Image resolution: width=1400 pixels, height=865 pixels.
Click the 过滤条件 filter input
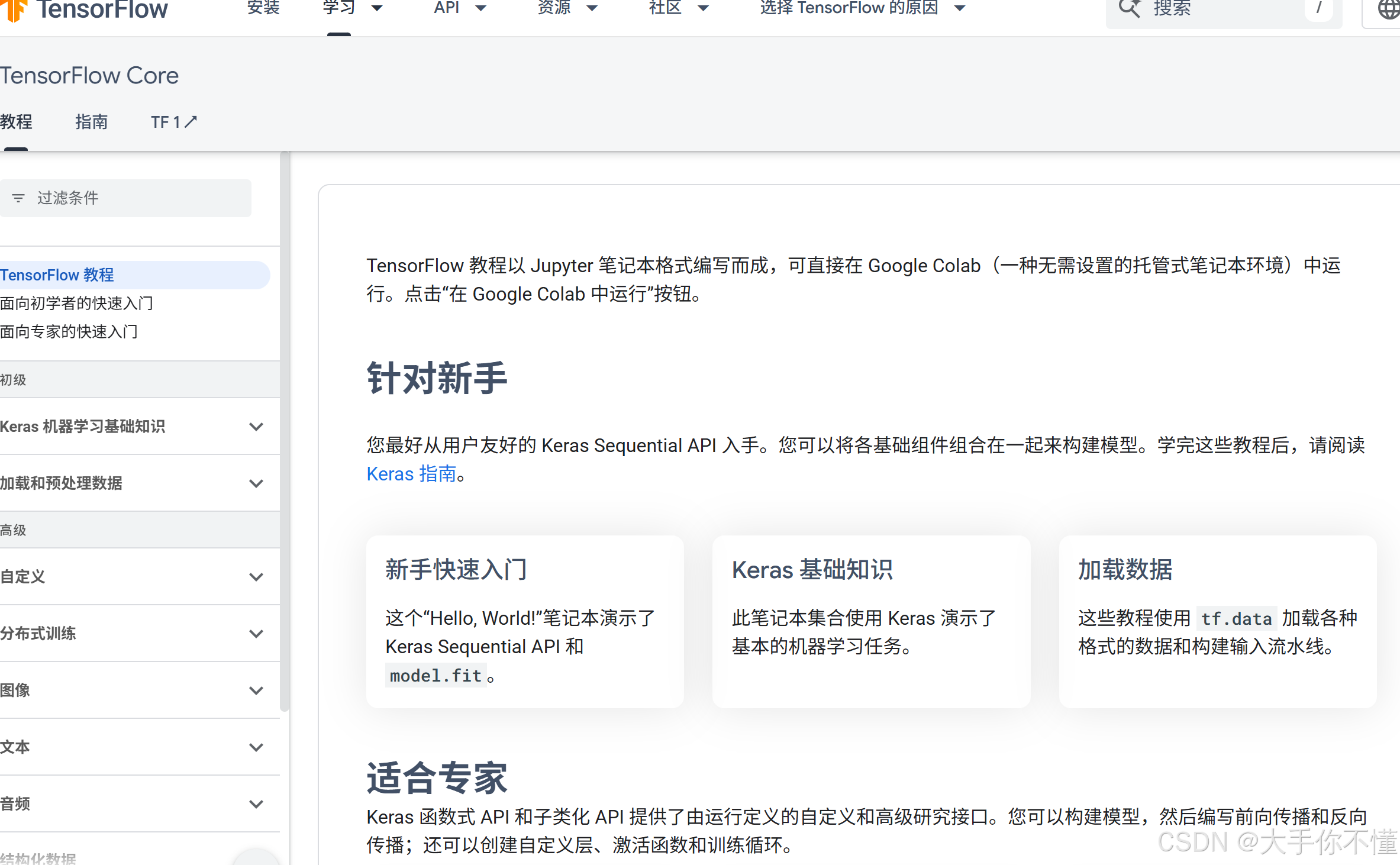point(125,198)
